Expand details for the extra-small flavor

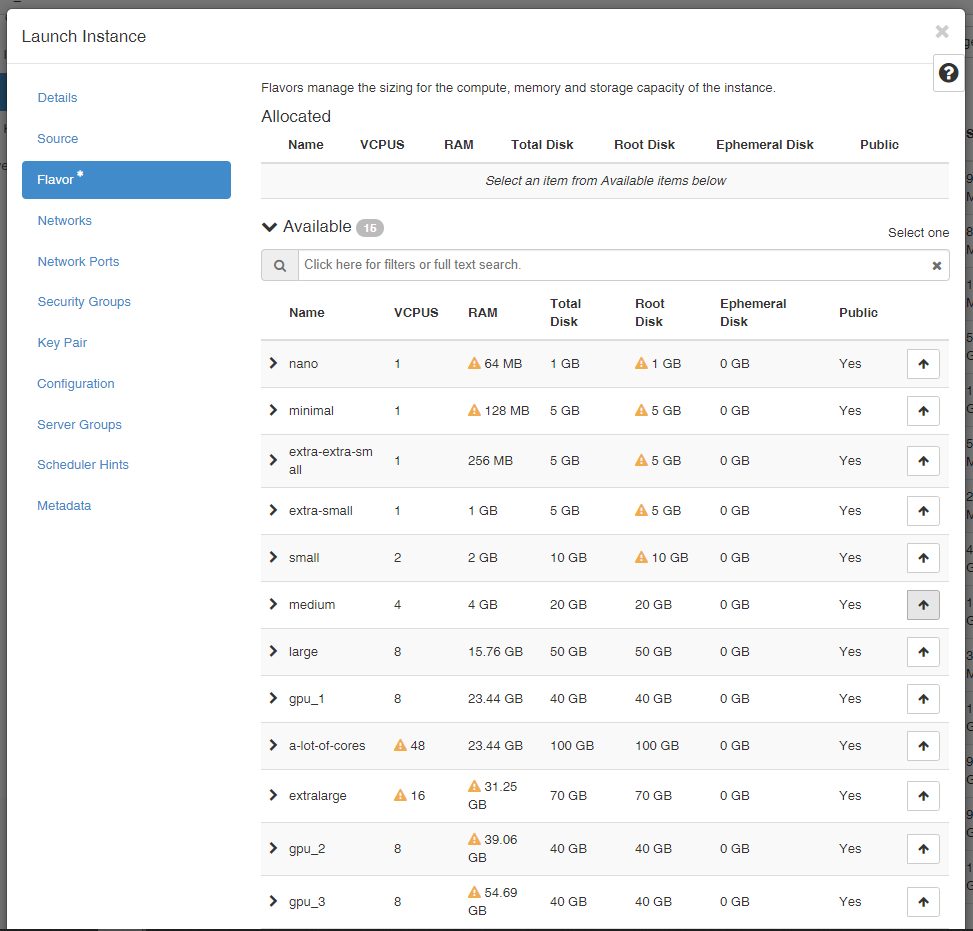coord(273,510)
